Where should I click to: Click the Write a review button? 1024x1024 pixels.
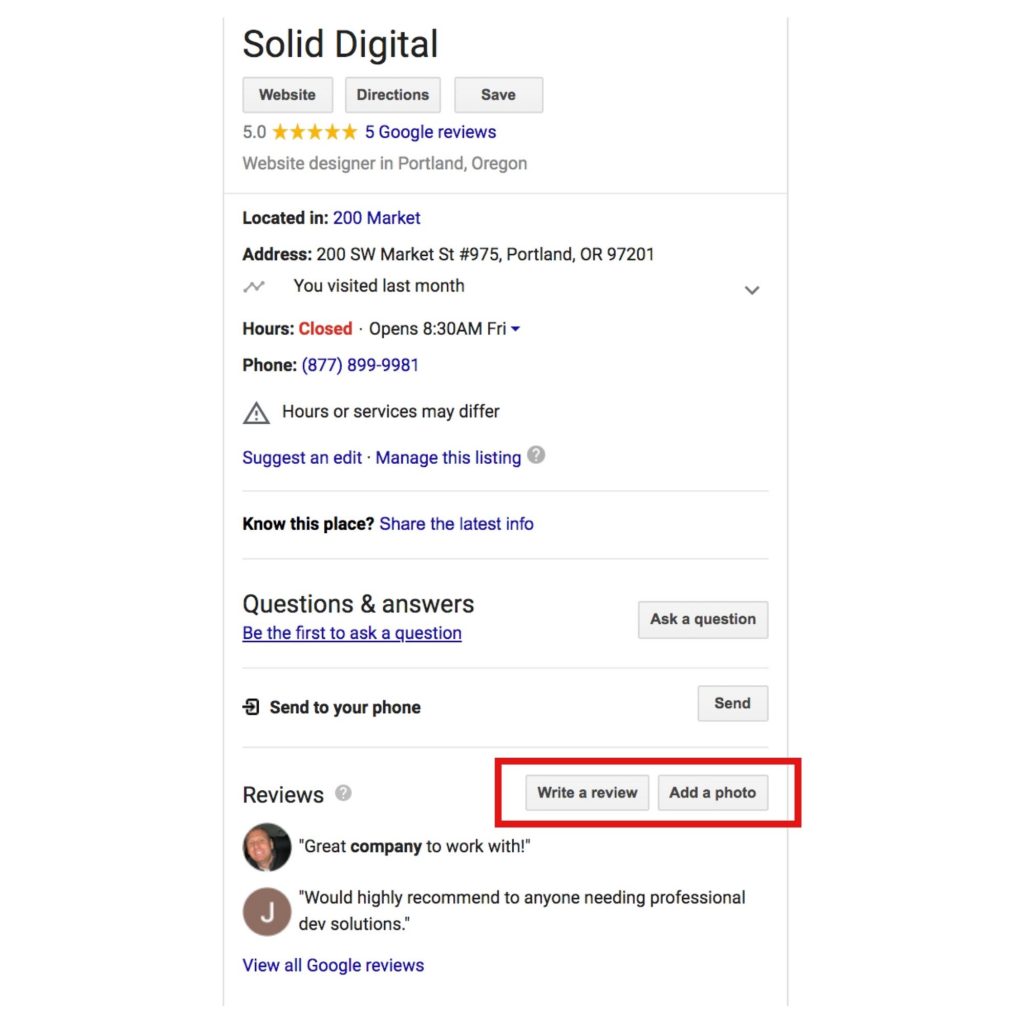click(x=587, y=793)
